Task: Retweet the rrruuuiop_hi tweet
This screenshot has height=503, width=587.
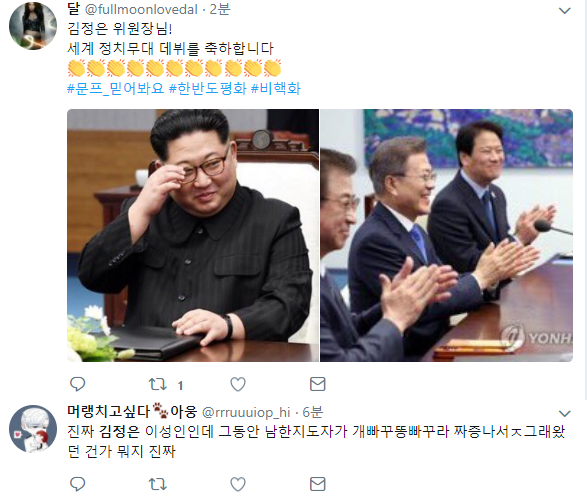Action: (x=158, y=484)
